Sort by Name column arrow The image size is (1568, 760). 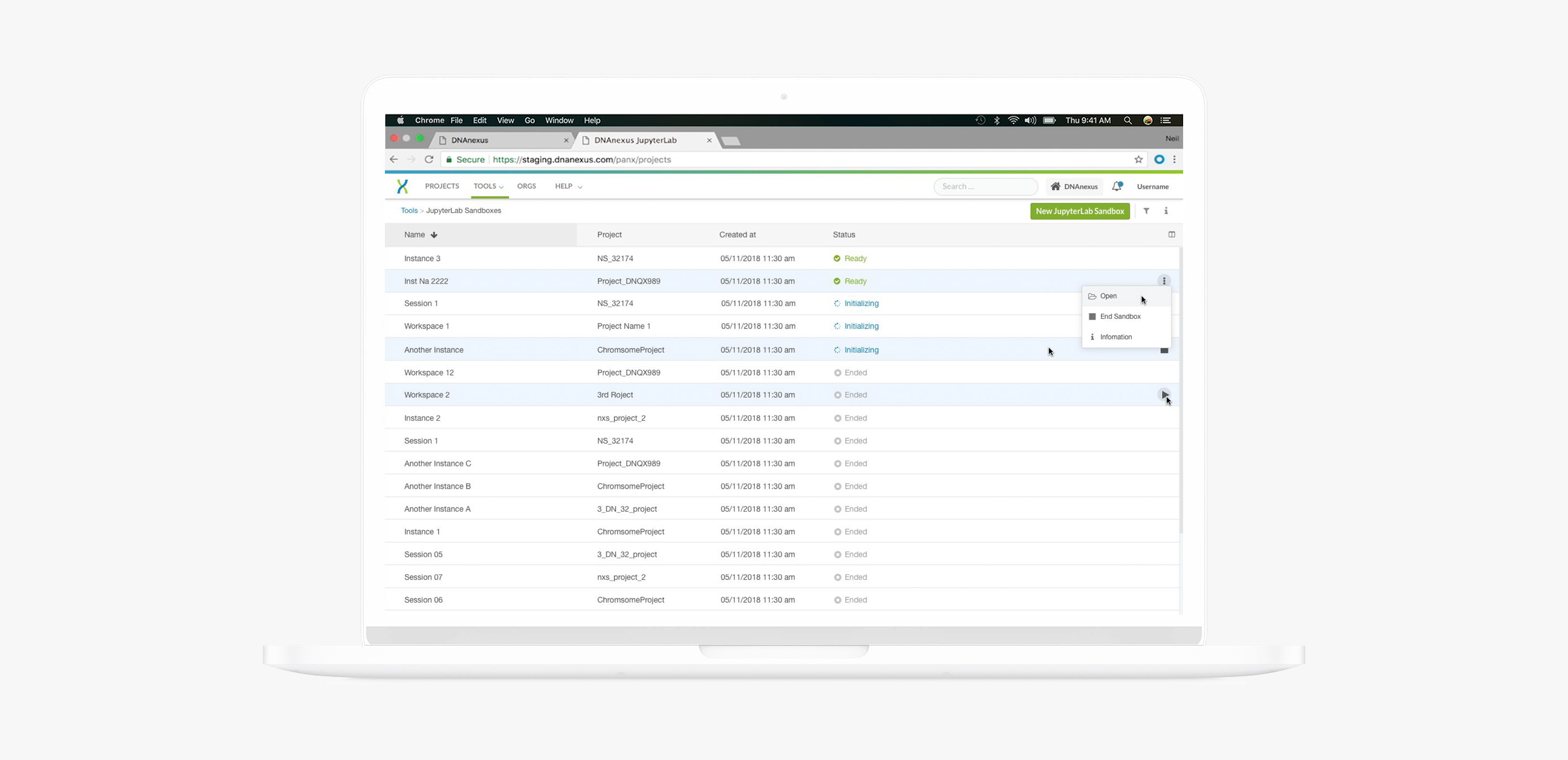[x=434, y=235]
